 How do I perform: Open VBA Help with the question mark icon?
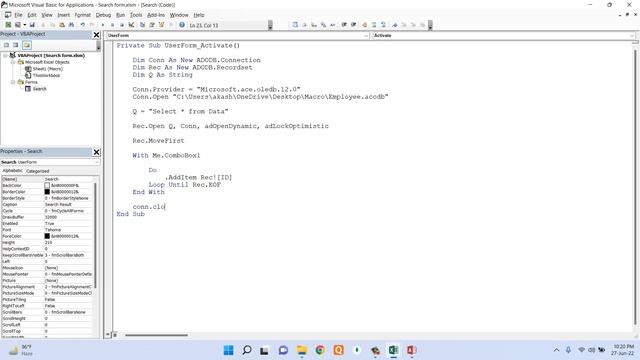182,25
